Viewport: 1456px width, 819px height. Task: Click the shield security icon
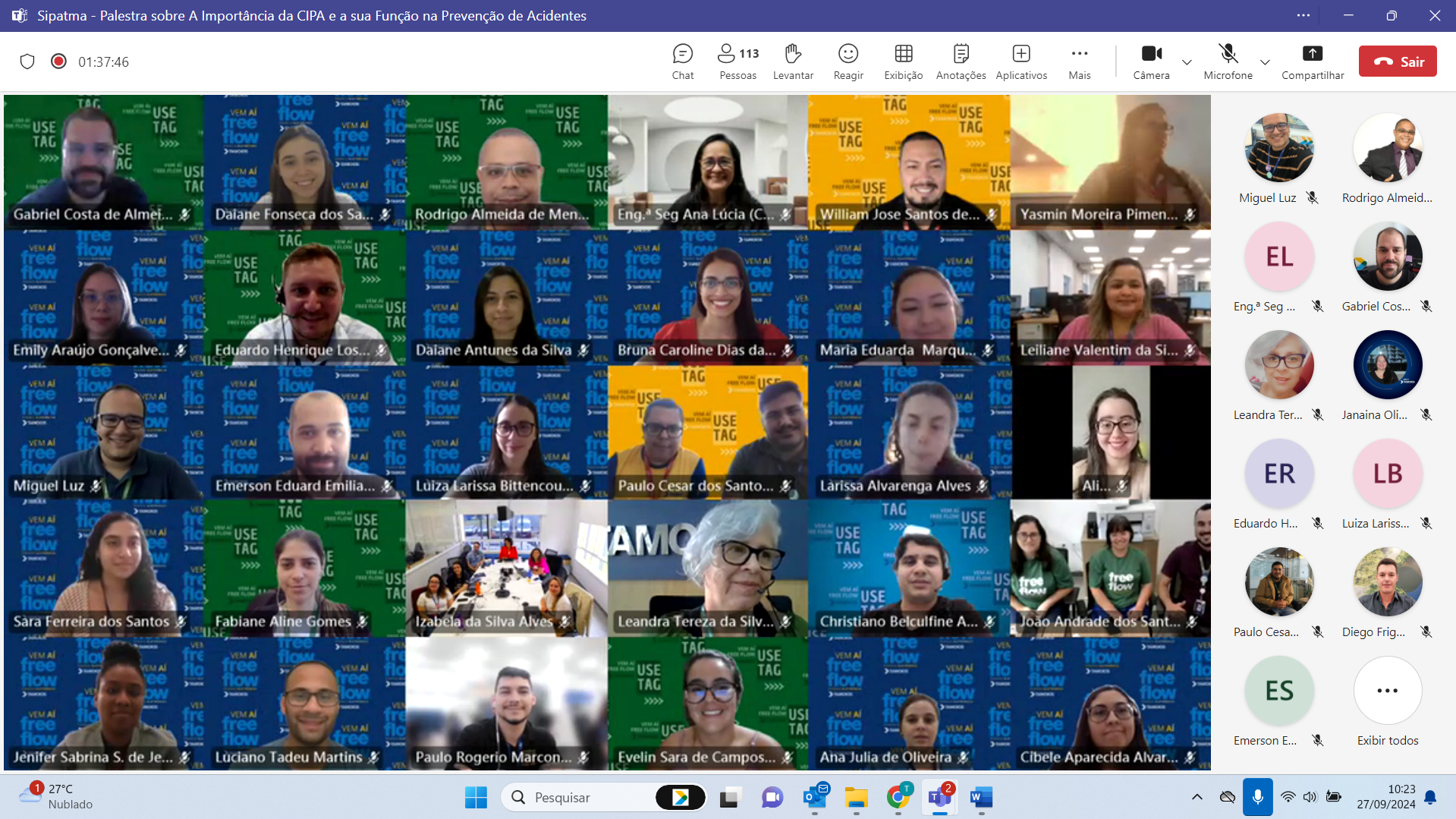pyautogui.click(x=27, y=61)
